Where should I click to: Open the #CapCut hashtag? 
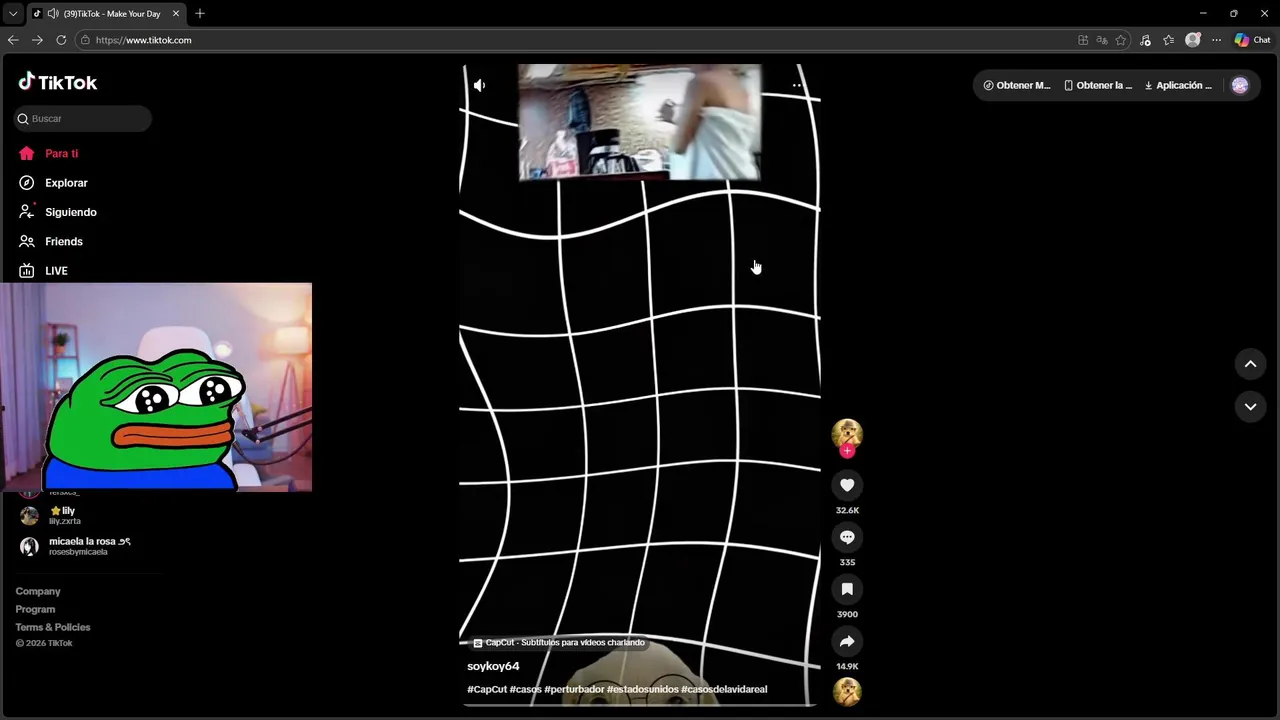(x=487, y=689)
